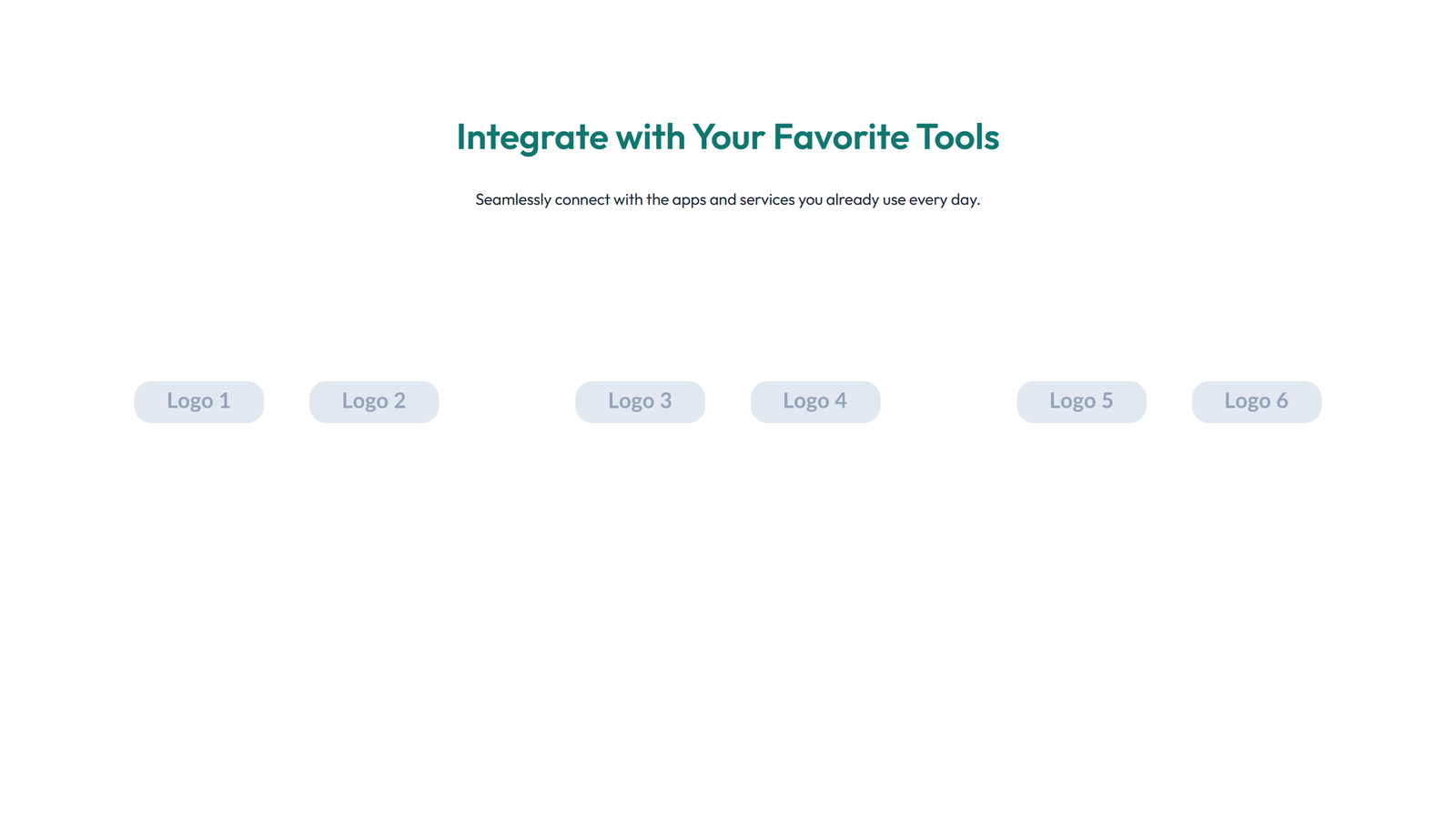
Task: Click the subtitle about connecting apps and services
Action: pos(728,199)
